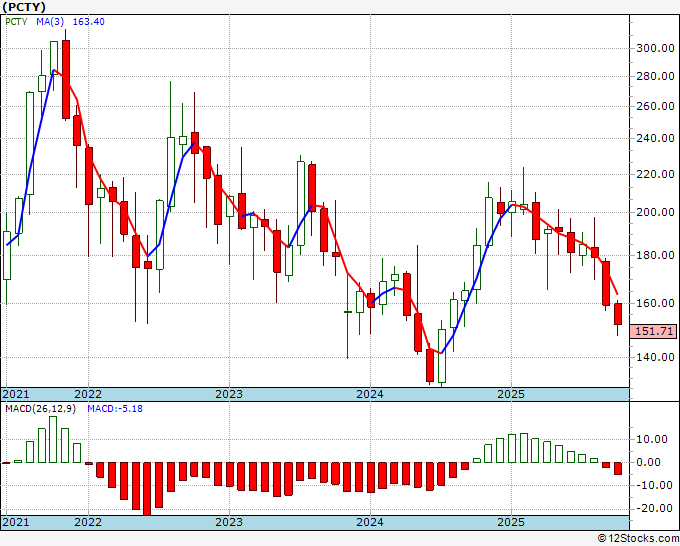Click the 220.00 price axis label
680x546 pixels.
(x=655, y=174)
